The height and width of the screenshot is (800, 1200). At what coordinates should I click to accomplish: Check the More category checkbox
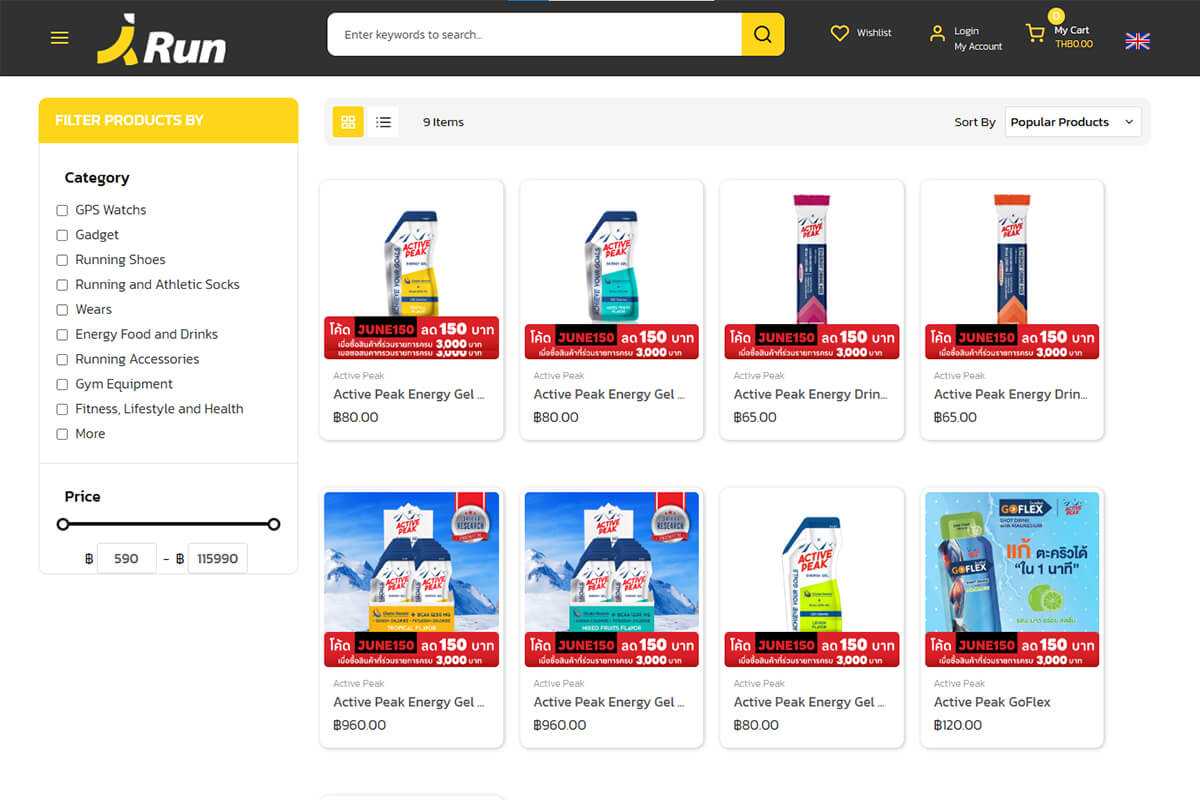click(62, 434)
